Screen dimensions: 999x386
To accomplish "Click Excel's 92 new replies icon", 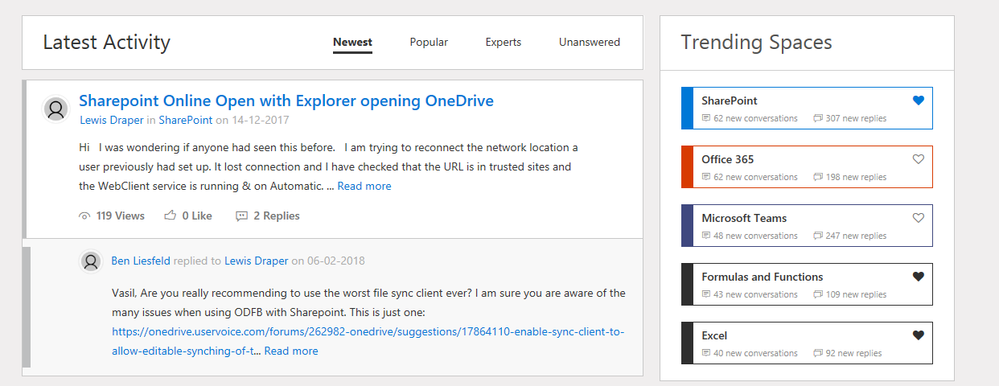I will 818,353.
